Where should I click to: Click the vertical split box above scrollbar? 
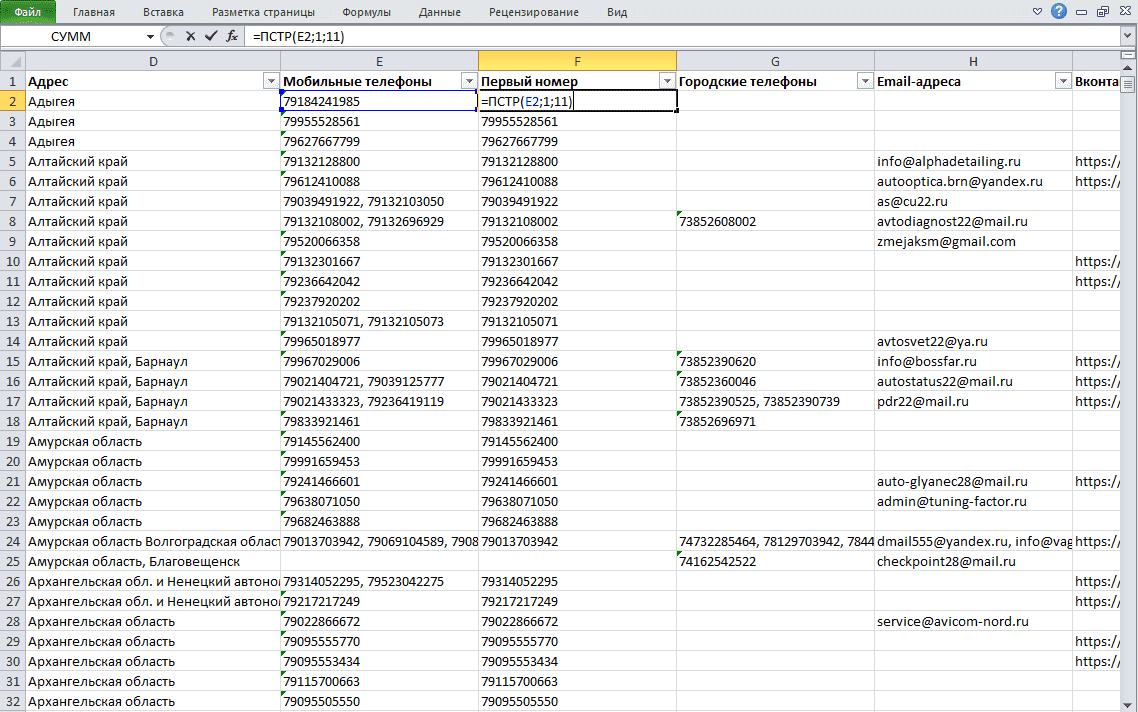tap(1129, 55)
